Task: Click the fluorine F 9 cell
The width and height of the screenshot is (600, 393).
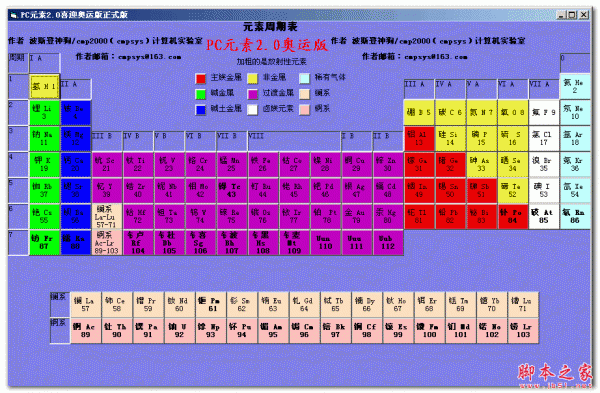Action: 544,113
